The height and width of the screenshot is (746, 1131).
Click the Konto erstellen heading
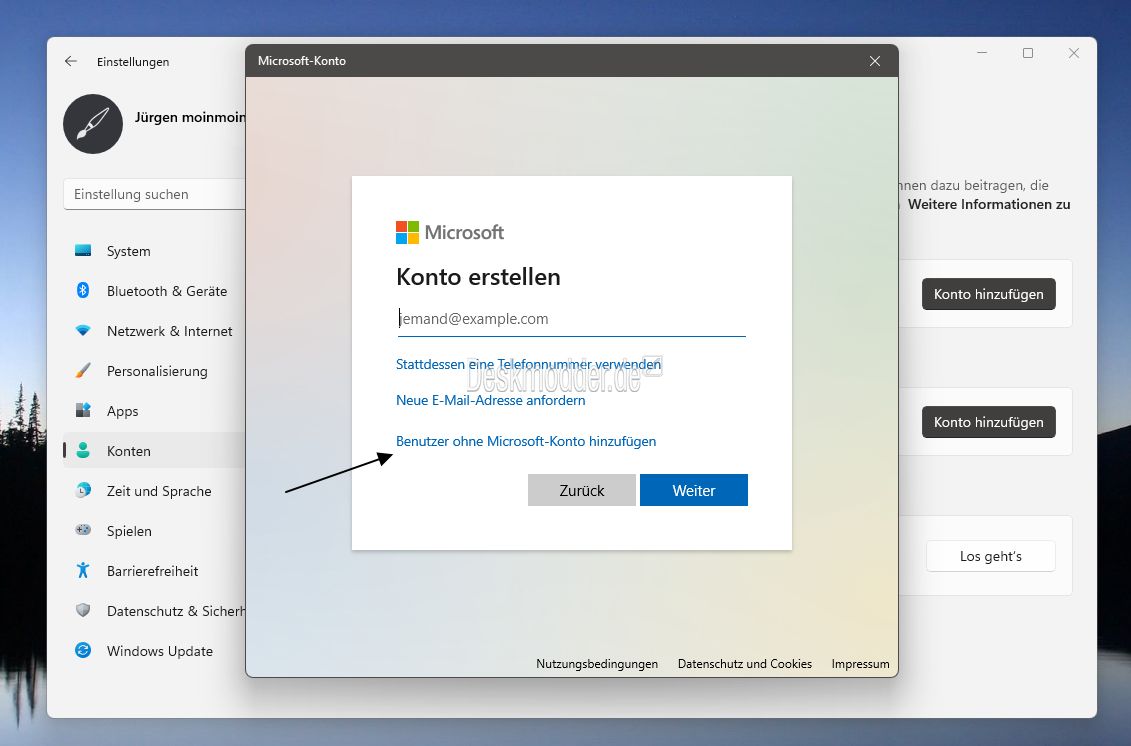coord(478,277)
